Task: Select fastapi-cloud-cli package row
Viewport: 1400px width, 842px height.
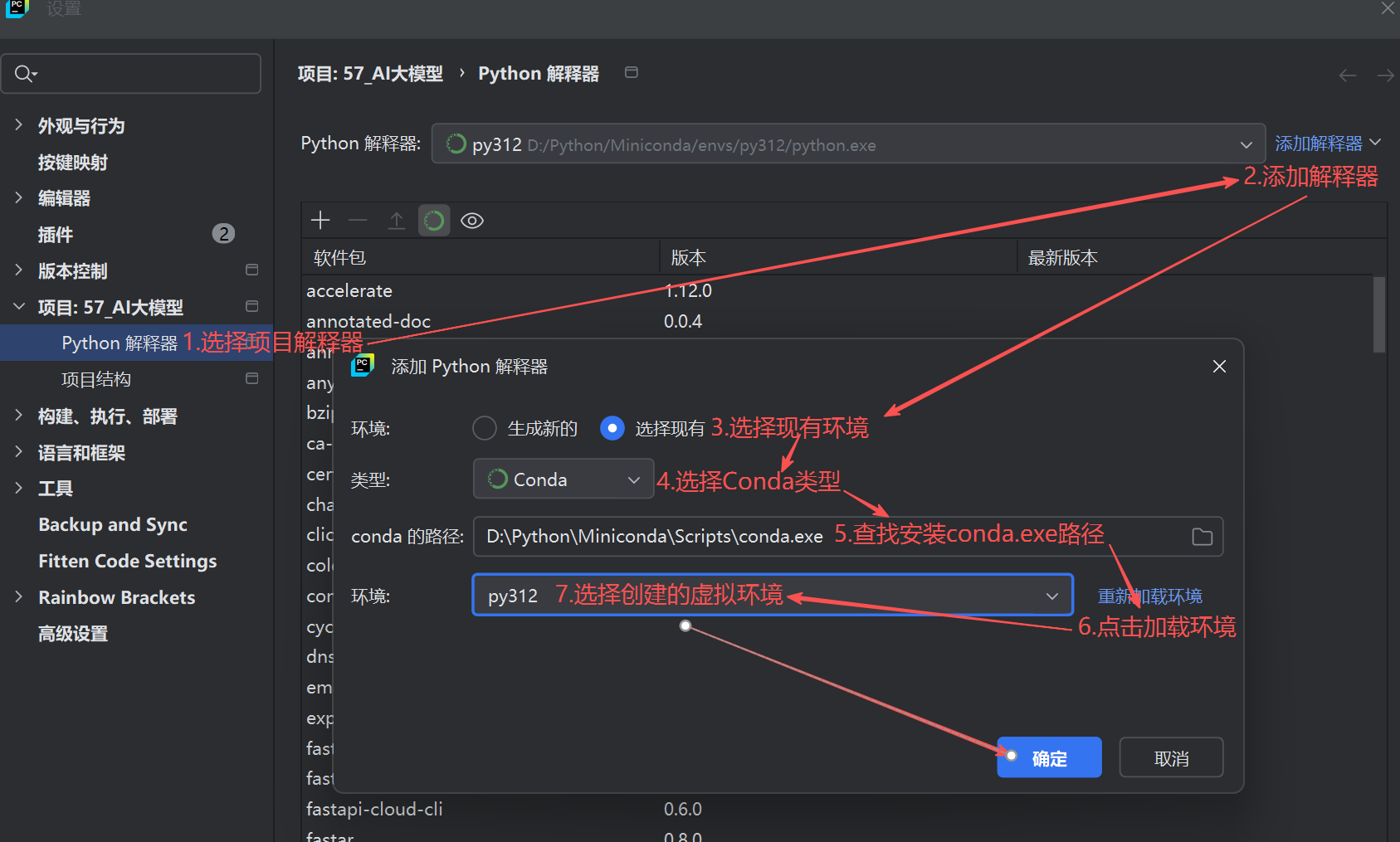Action: 837,809
